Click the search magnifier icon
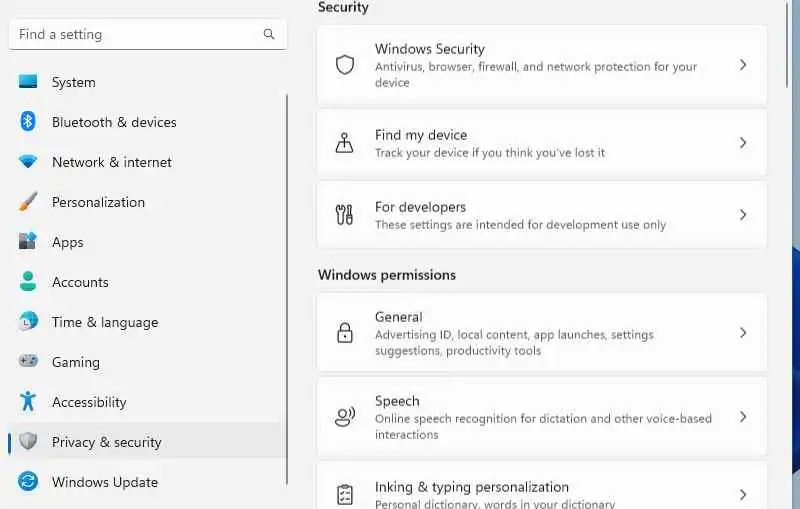The height and width of the screenshot is (509, 800). point(269,34)
